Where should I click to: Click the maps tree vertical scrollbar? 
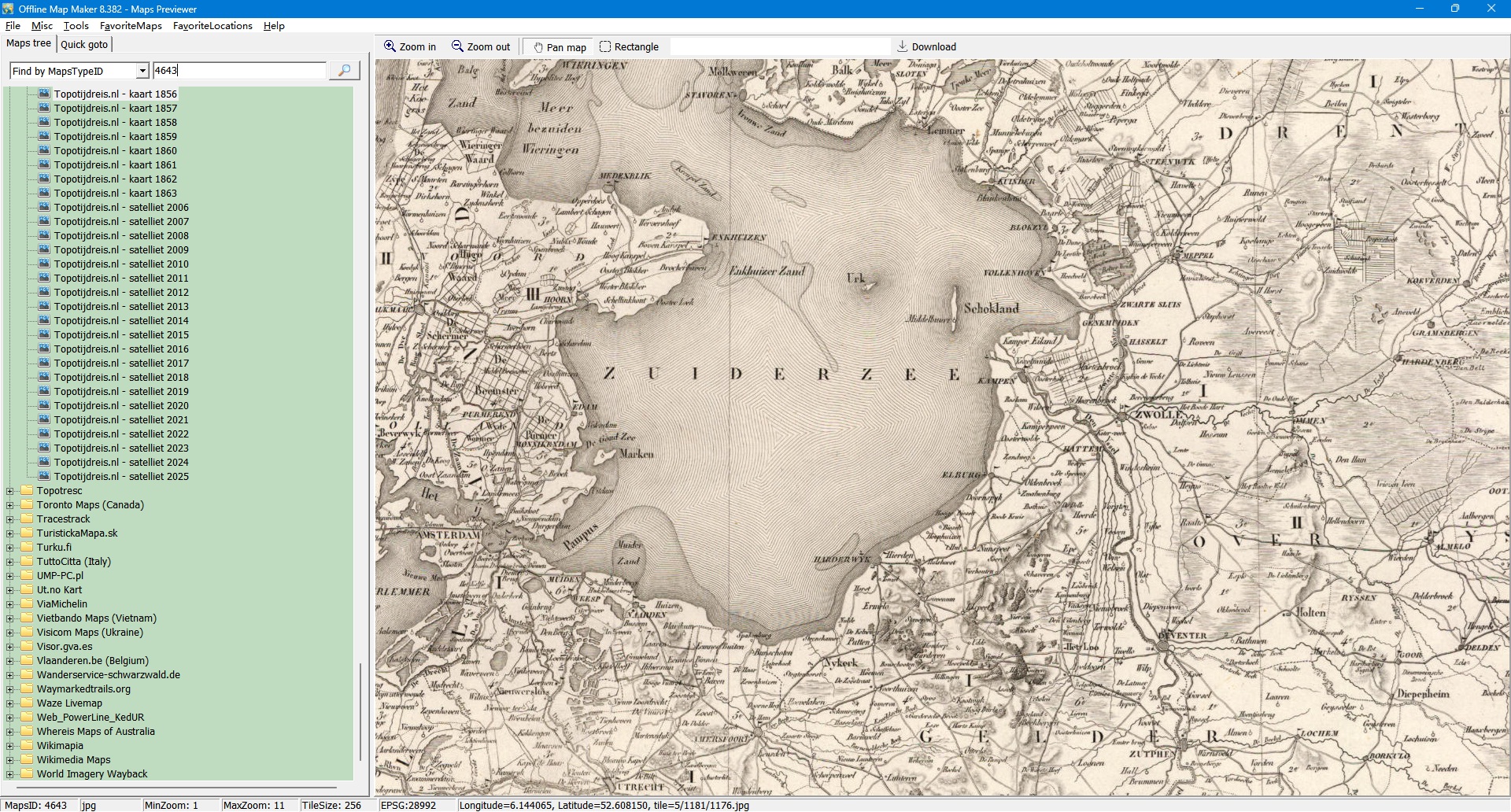360,708
